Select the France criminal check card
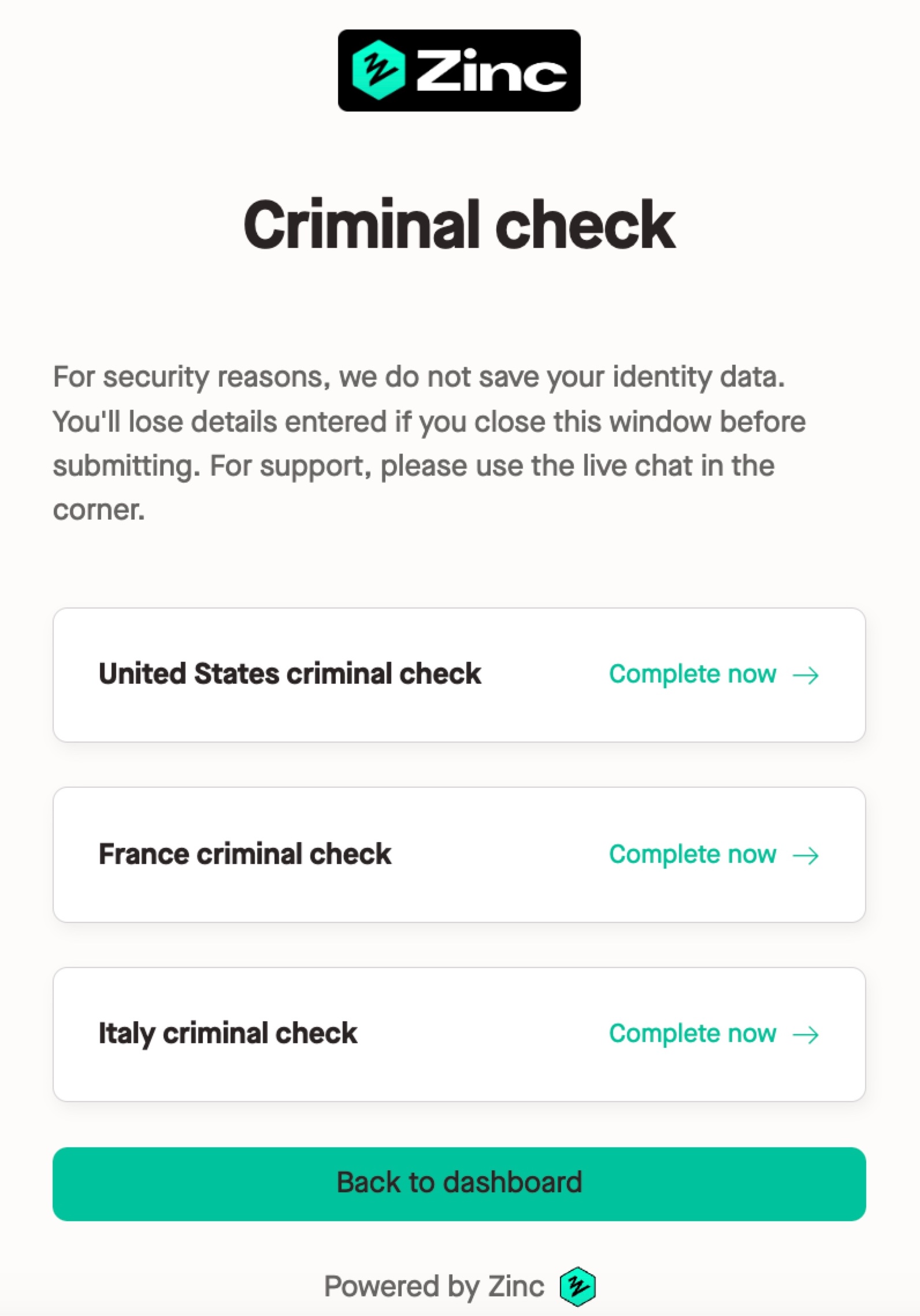The image size is (920, 1316). click(459, 855)
